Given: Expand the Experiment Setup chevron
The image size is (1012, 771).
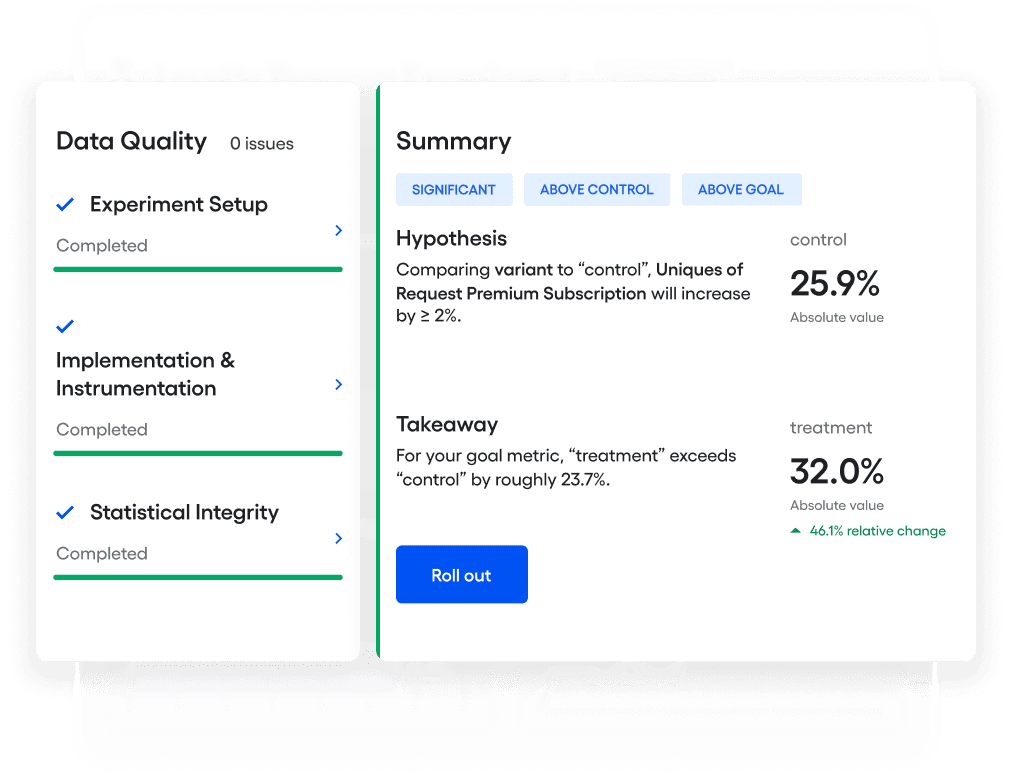Looking at the screenshot, I should click(x=338, y=230).
